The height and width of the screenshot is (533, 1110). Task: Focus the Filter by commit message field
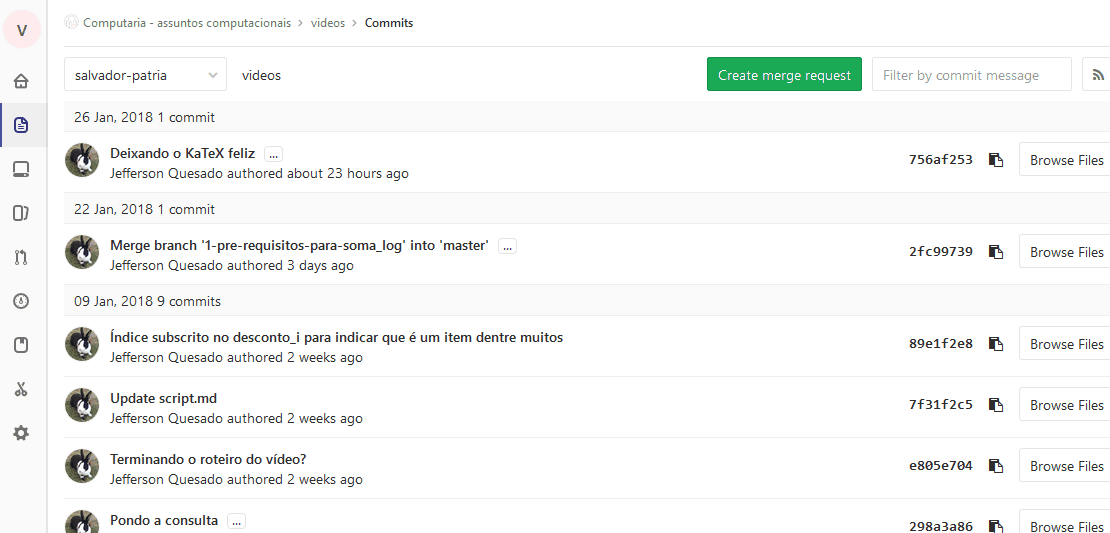(x=972, y=74)
